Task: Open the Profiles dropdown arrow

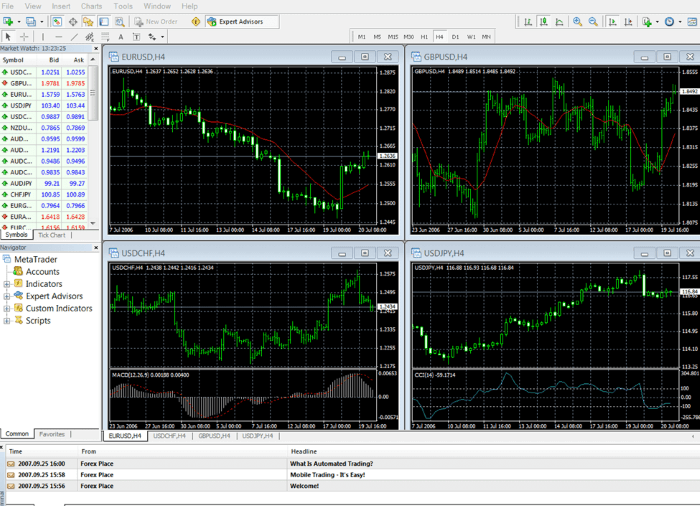Action: coord(42,21)
